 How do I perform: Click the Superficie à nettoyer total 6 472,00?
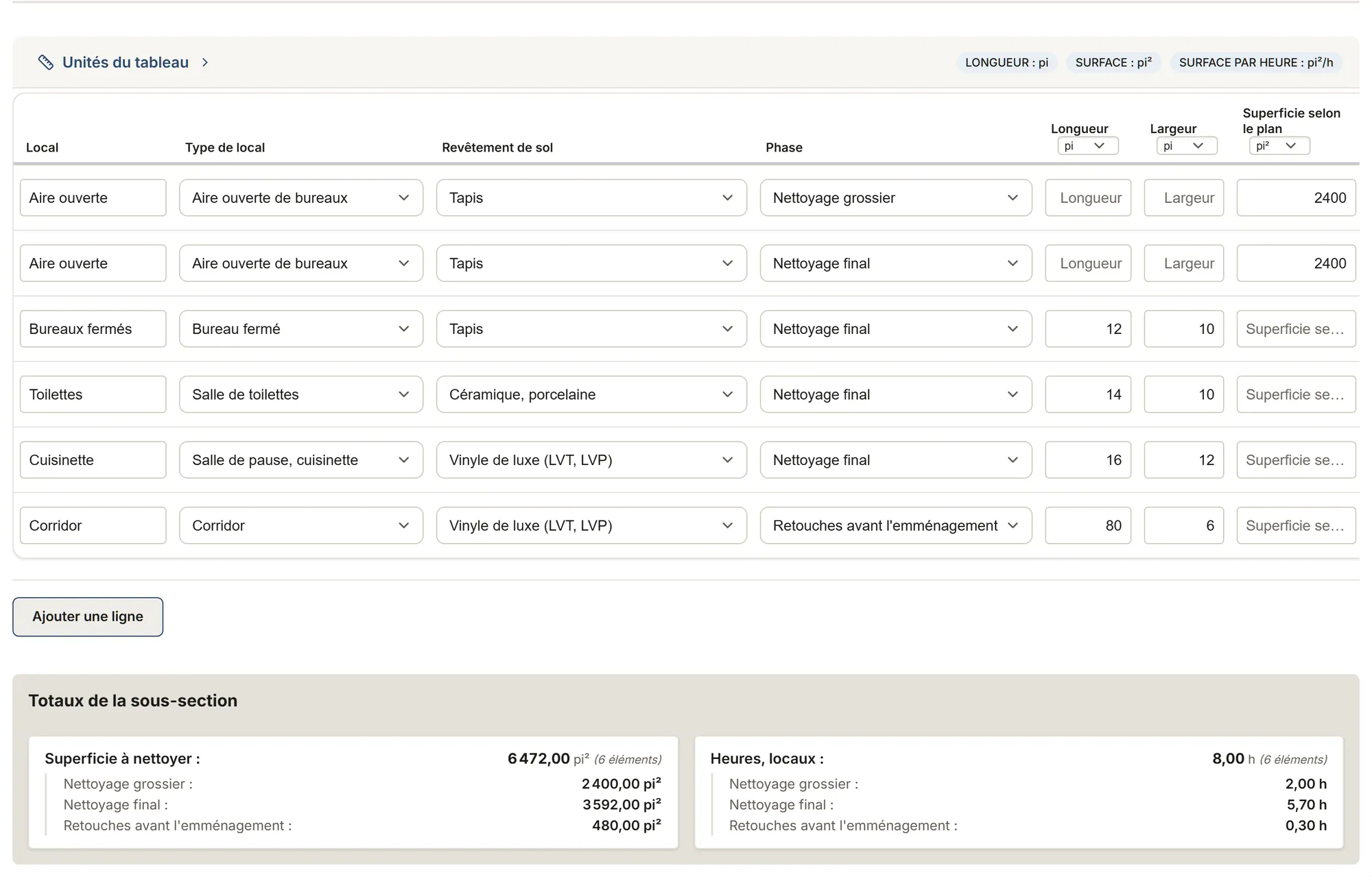[x=539, y=758]
